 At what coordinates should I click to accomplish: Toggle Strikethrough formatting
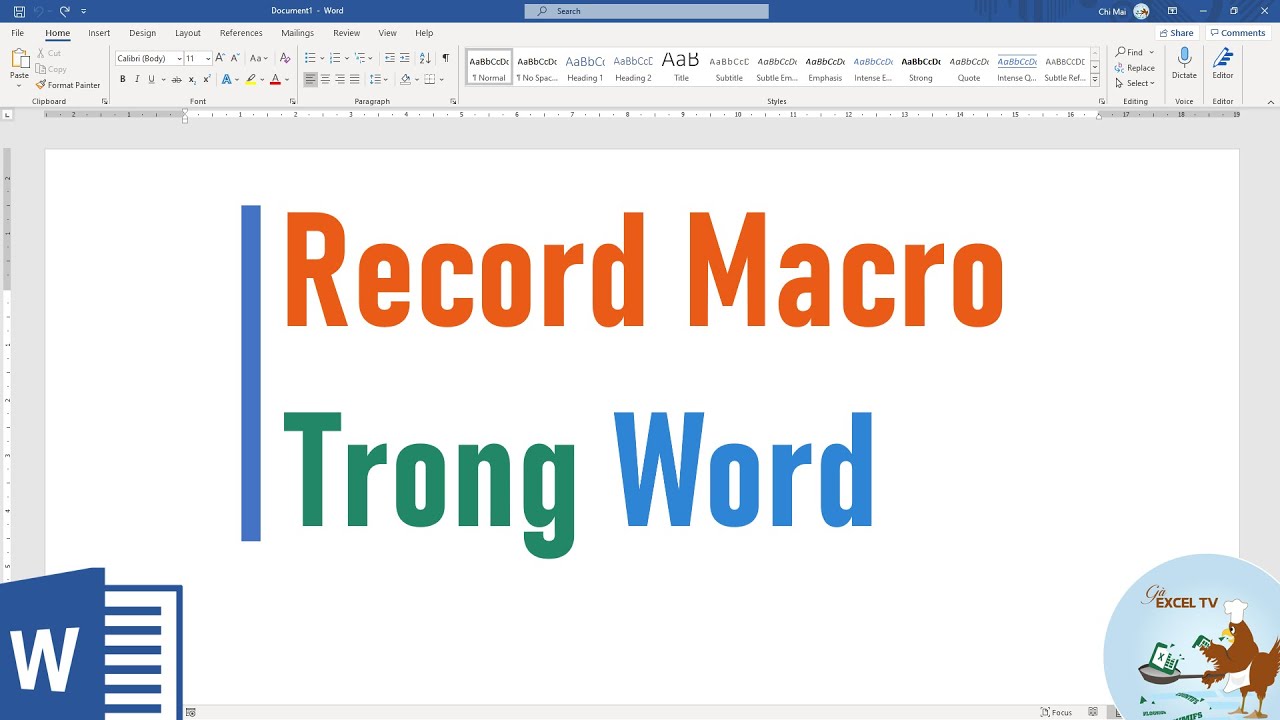pos(177,79)
